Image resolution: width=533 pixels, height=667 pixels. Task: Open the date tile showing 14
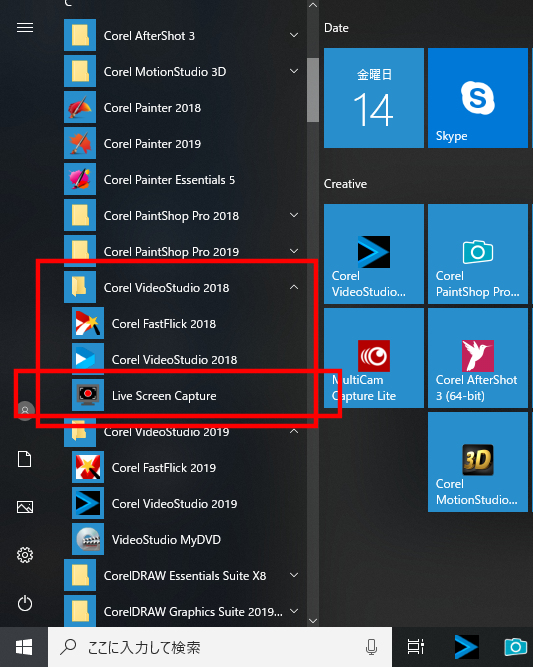pos(374,98)
